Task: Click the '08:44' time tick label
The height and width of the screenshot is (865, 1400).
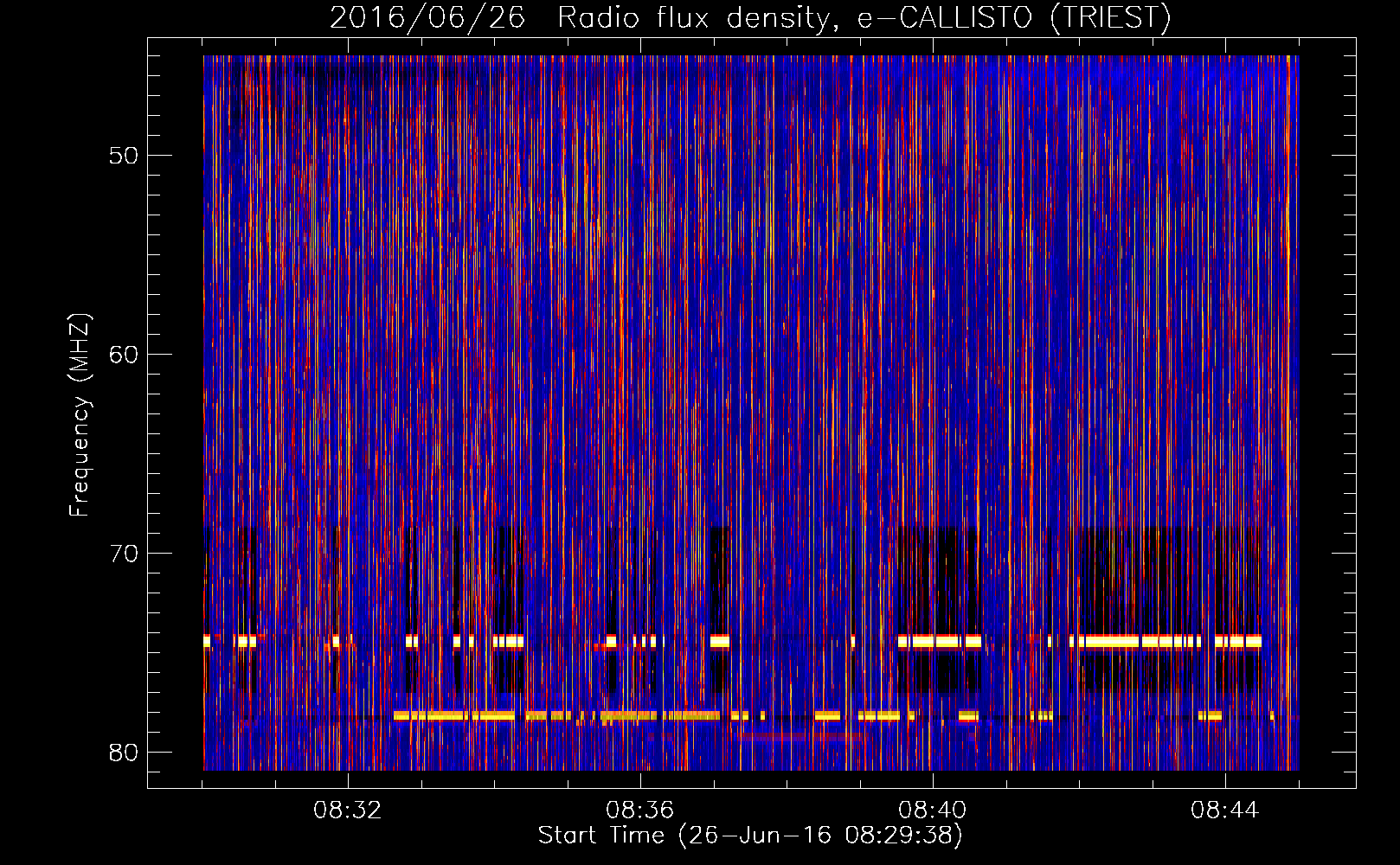Action: coord(1224,811)
